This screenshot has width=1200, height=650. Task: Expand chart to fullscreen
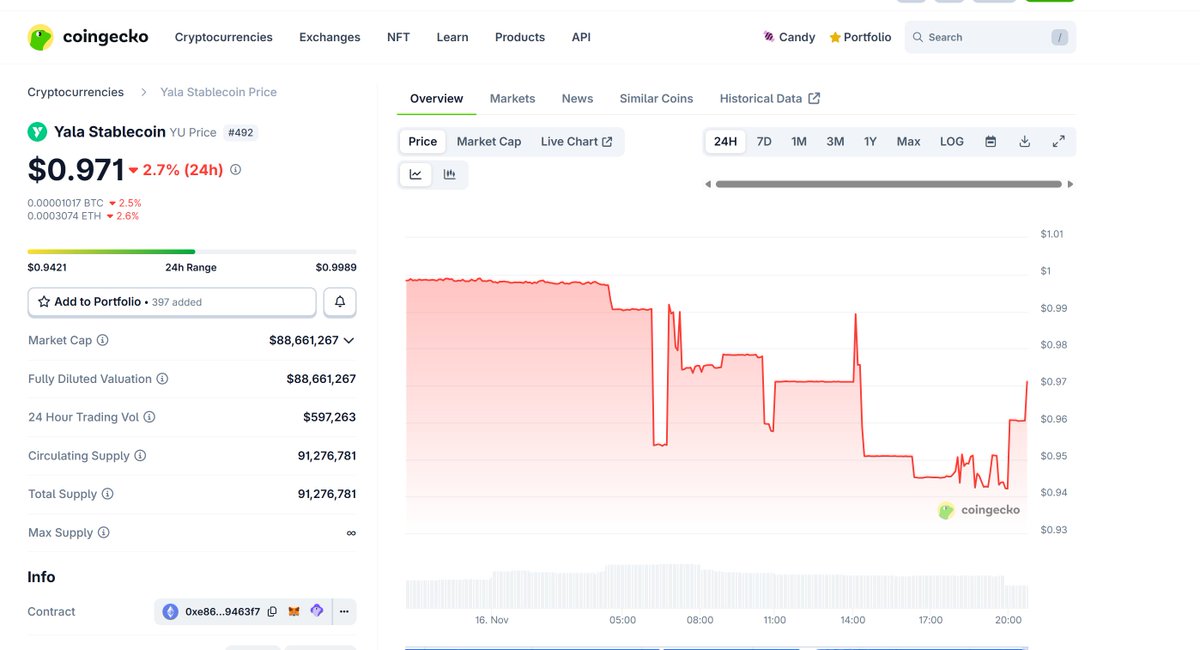[x=1058, y=142]
